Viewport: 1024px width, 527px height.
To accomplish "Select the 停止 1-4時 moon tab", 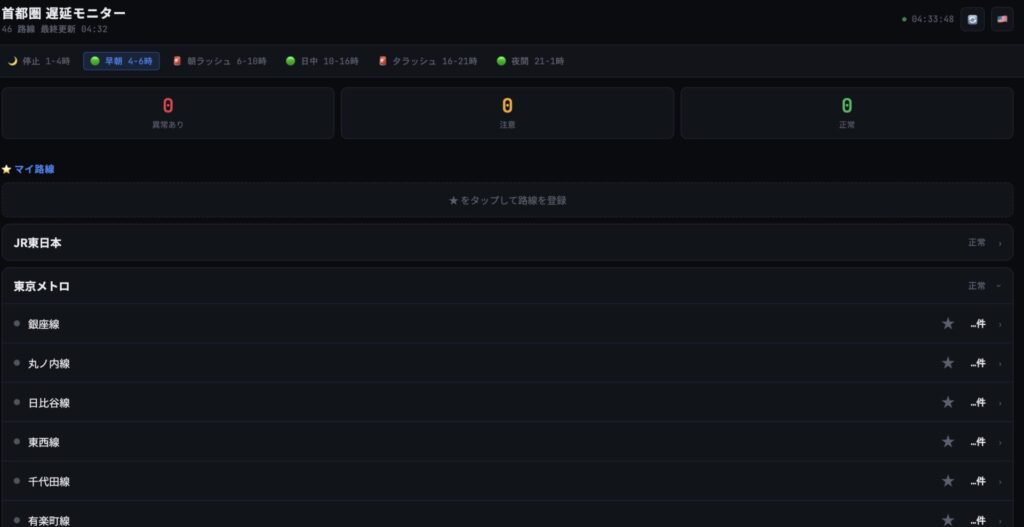I will tap(39, 61).
